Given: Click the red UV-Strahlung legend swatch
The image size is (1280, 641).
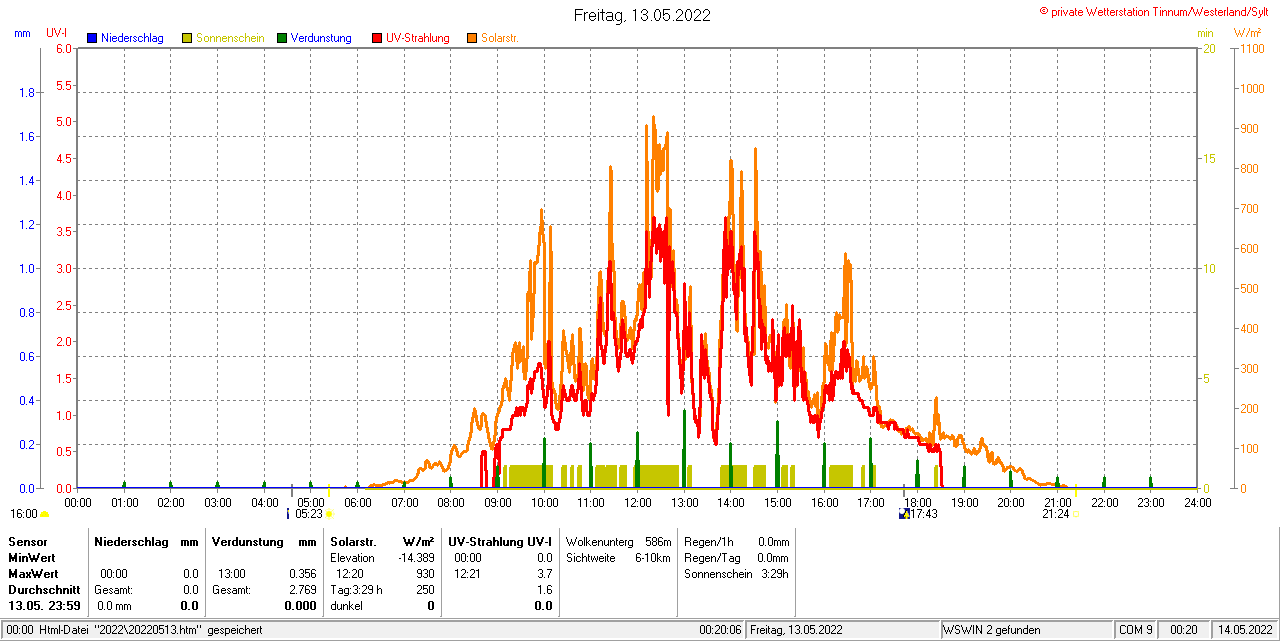Looking at the screenshot, I should tap(377, 38).
